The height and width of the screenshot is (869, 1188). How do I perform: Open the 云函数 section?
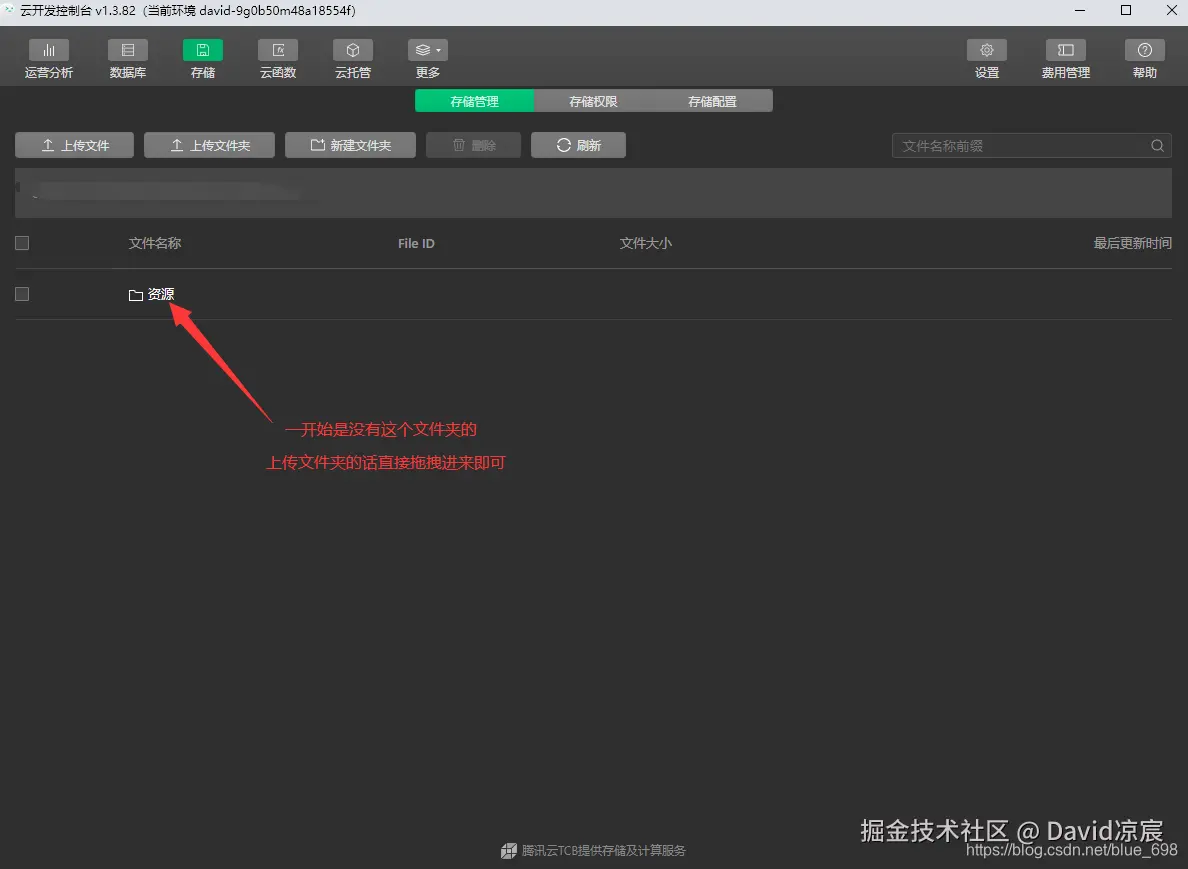coord(277,57)
